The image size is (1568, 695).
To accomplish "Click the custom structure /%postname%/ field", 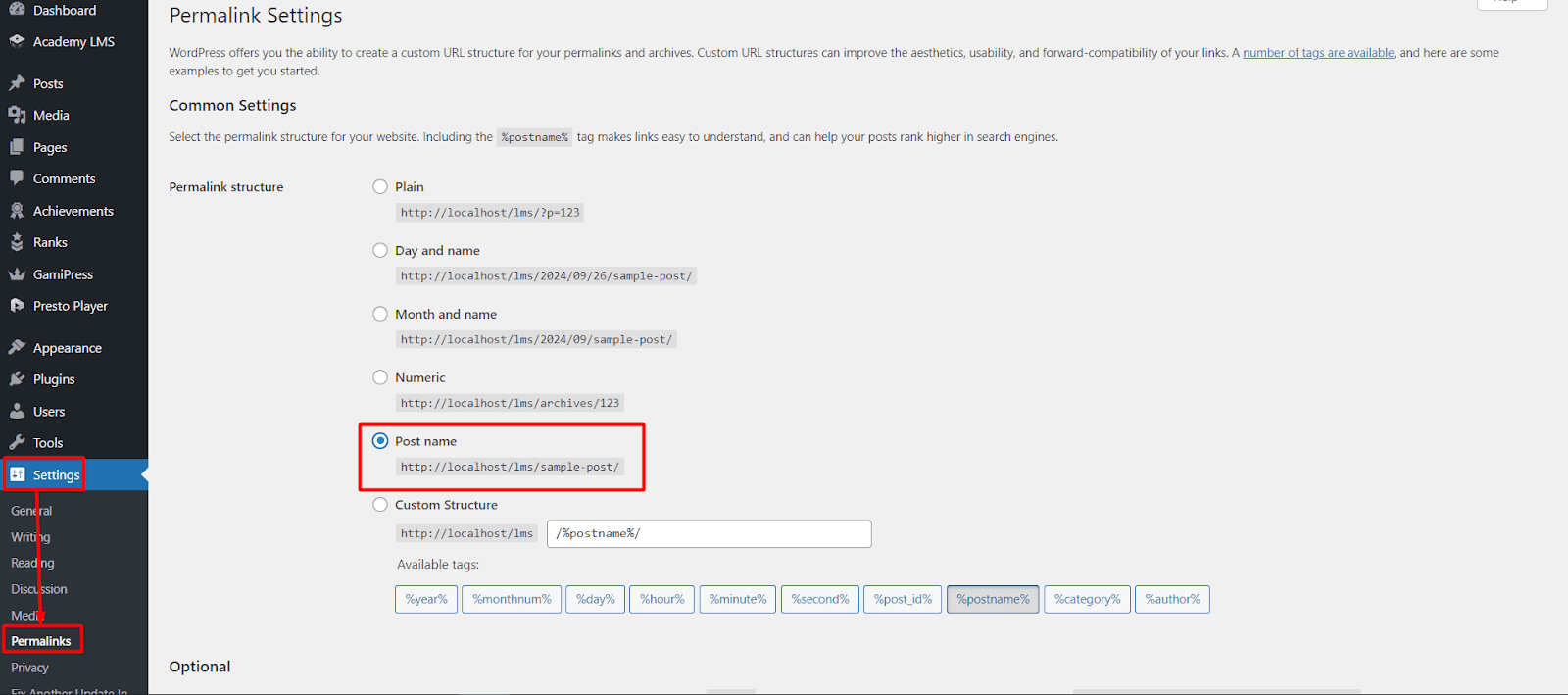I will pyautogui.click(x=710, y=533).
